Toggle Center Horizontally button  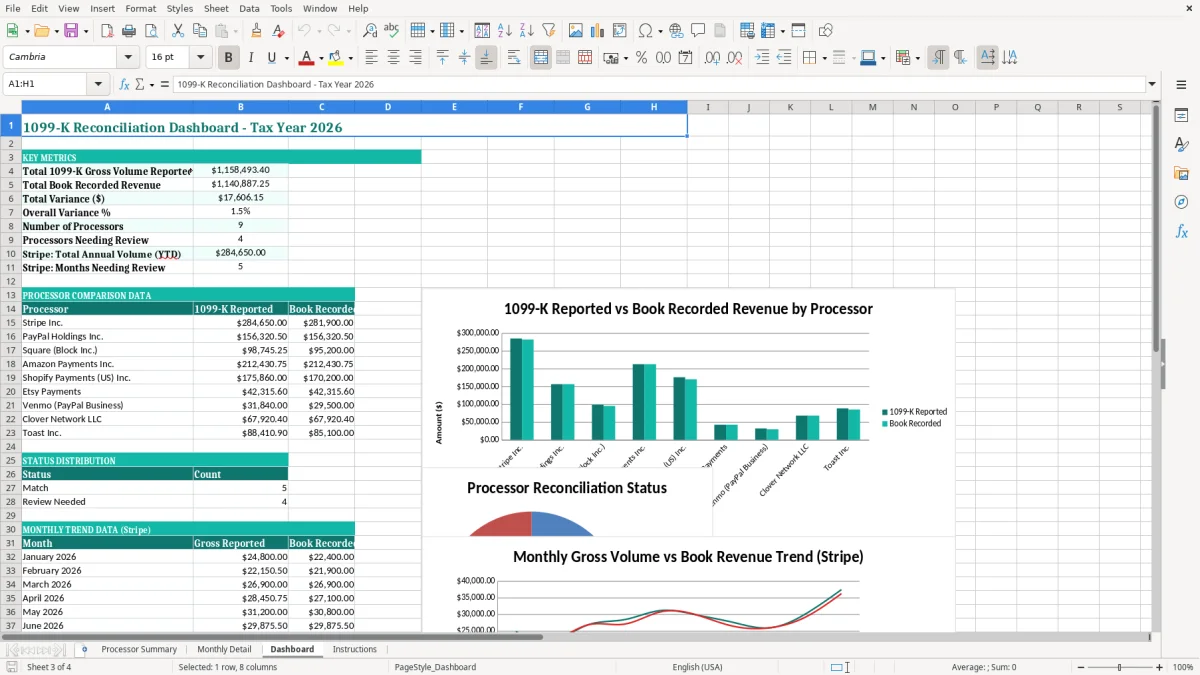[x=393, y=58]
